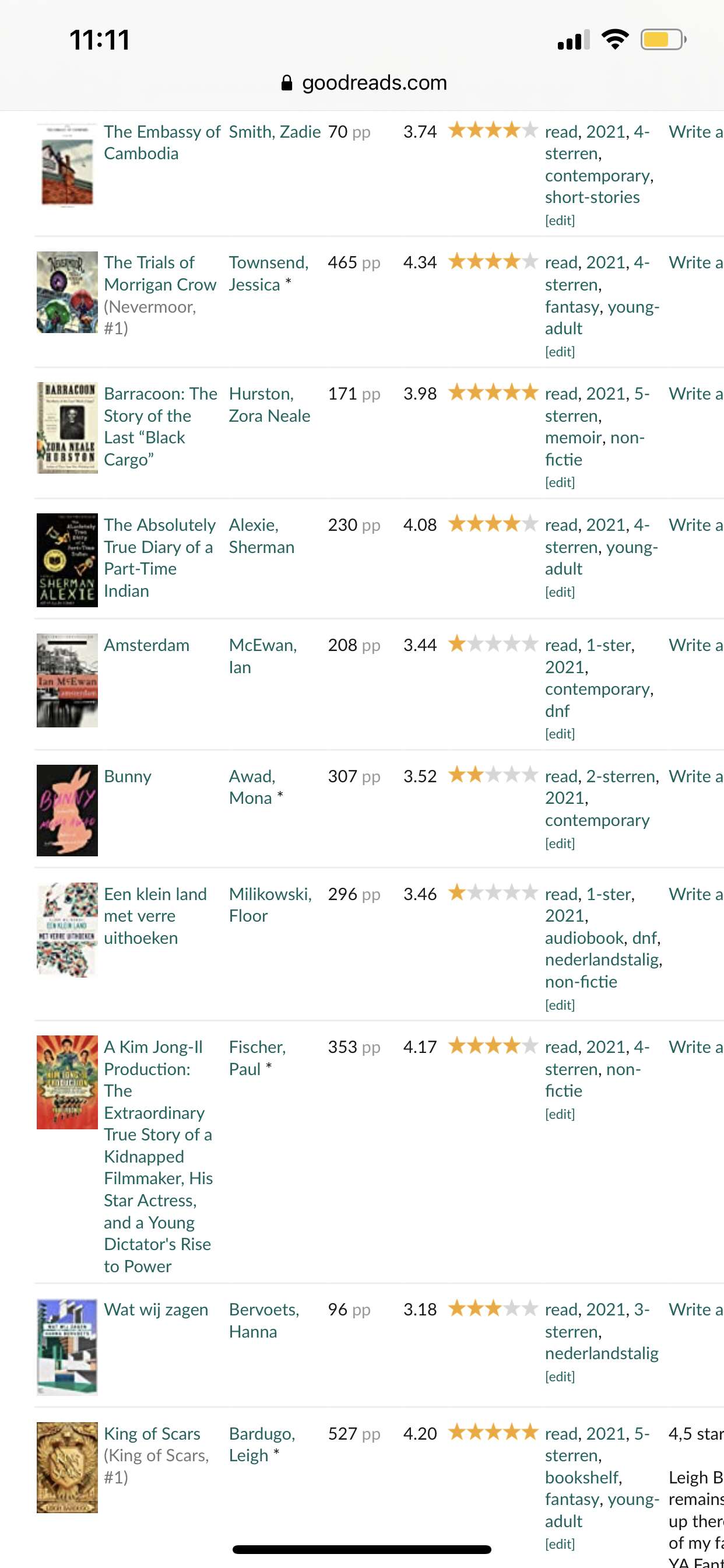The image size is (724, 1568).
Task: Tap the lock icon beside goodreads.com
Action: [287, 83]
